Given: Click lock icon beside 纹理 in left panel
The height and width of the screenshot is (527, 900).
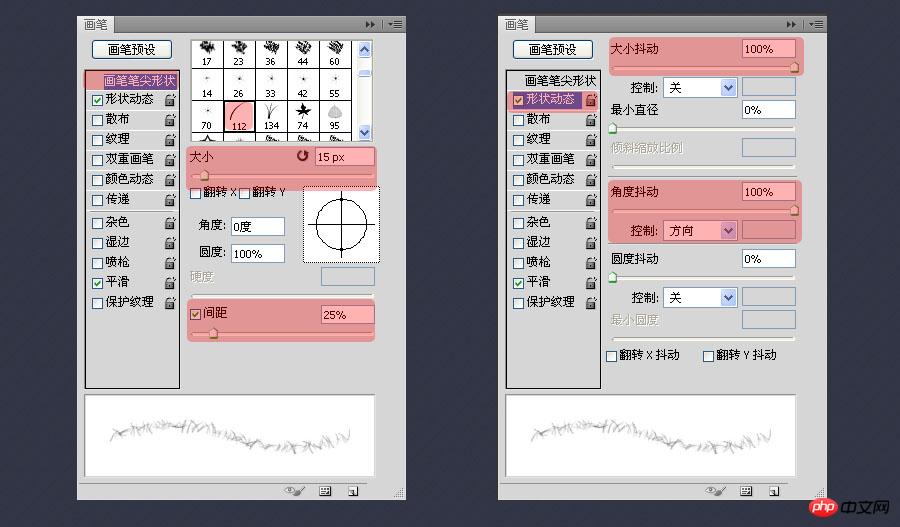Looking at the screenshot, I should (170, 140).
